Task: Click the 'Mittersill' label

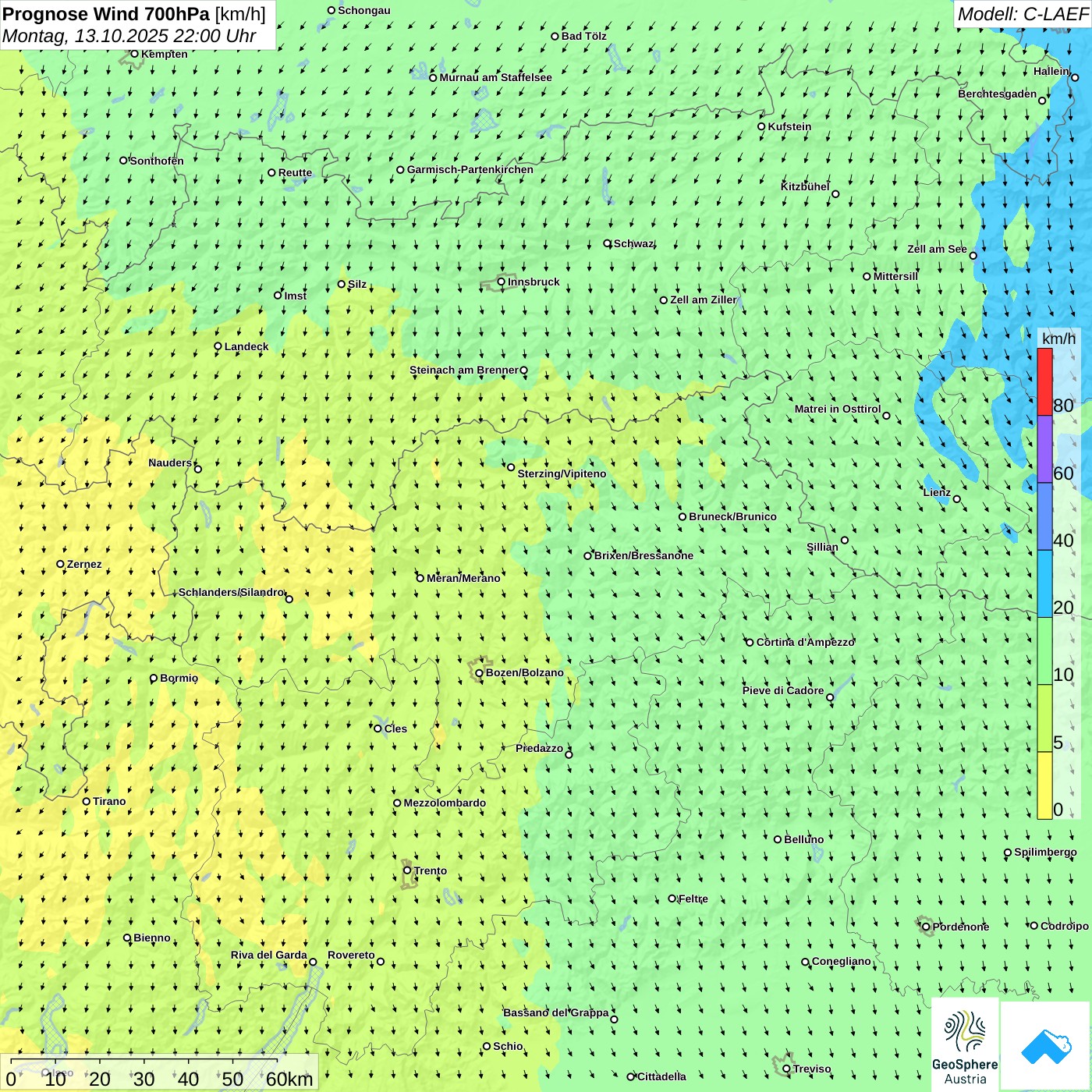Action: click(895, 276)
